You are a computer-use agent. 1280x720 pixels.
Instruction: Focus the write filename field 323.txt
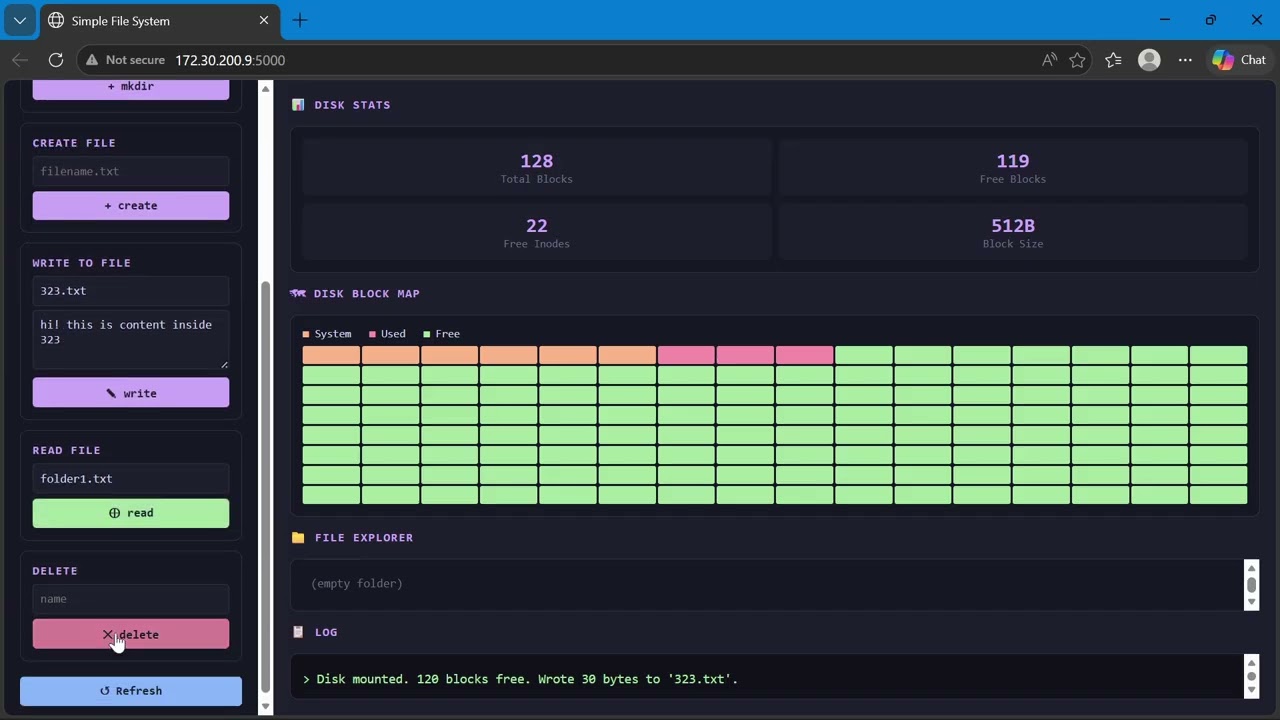pos(131,291)
